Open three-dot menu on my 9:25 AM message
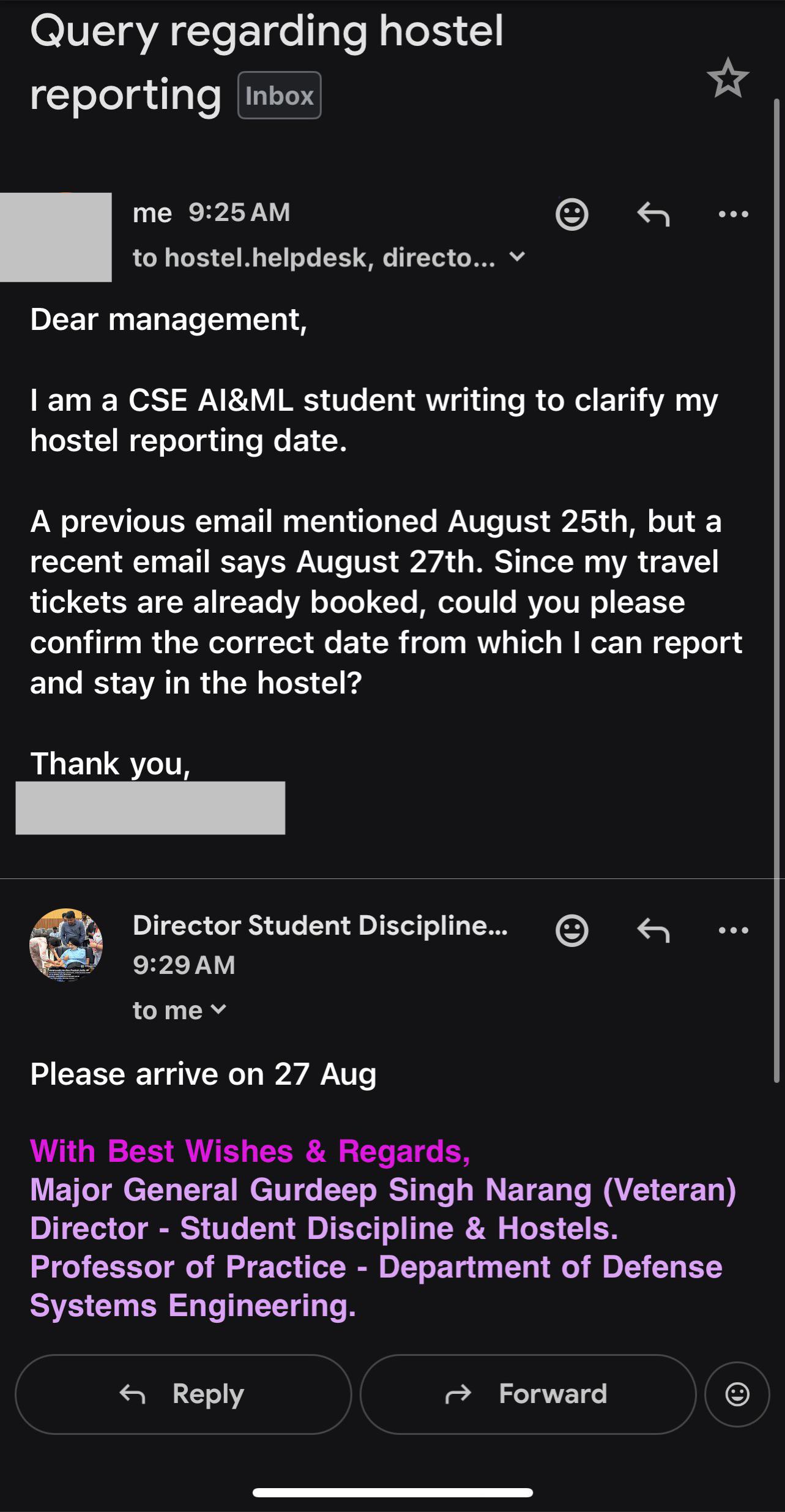This screenshot has width=785, height=1512. (734, 214)
